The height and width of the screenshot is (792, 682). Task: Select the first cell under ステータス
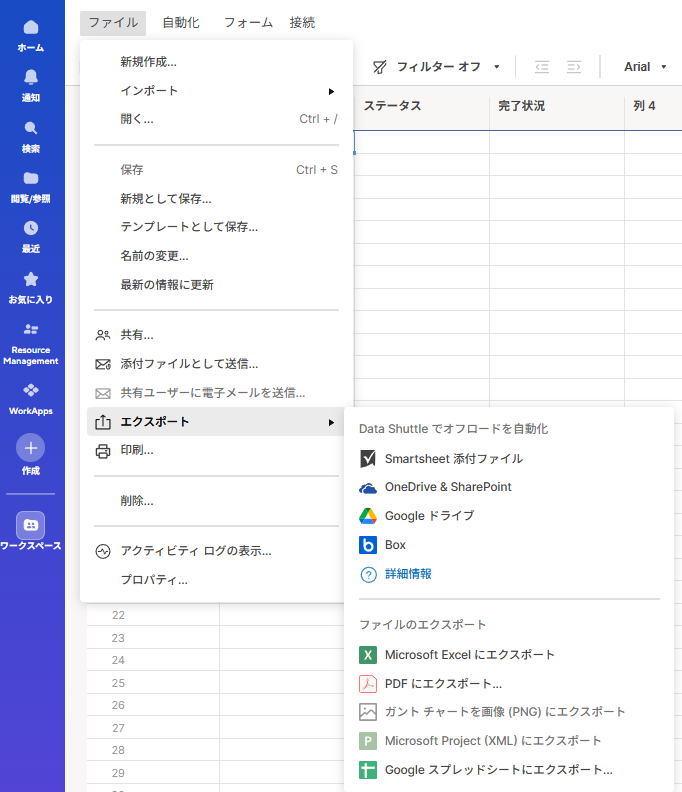click(x=422, y=142)
